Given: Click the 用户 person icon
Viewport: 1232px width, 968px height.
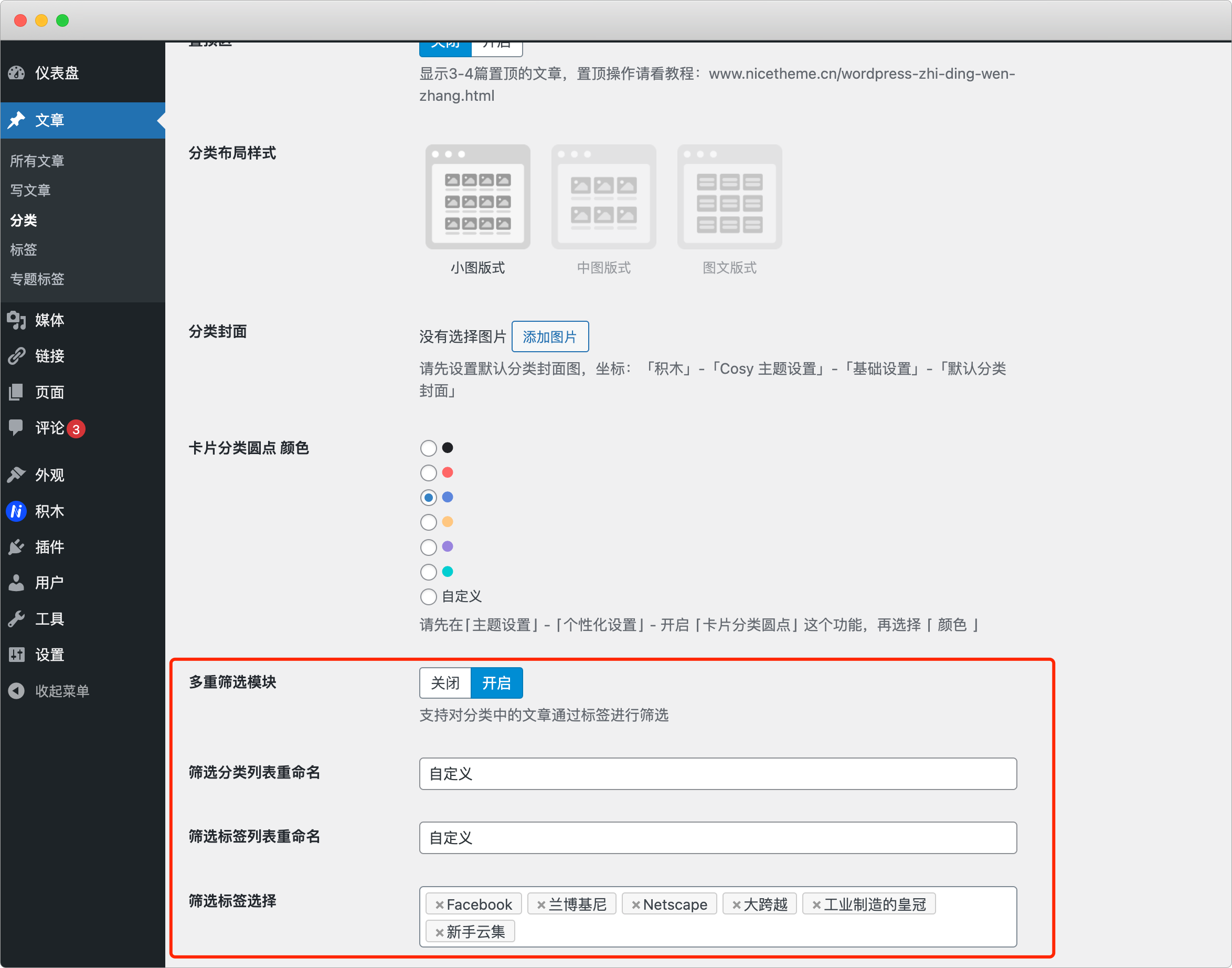Looking at the screenshot, I should (x=16, y=583).
